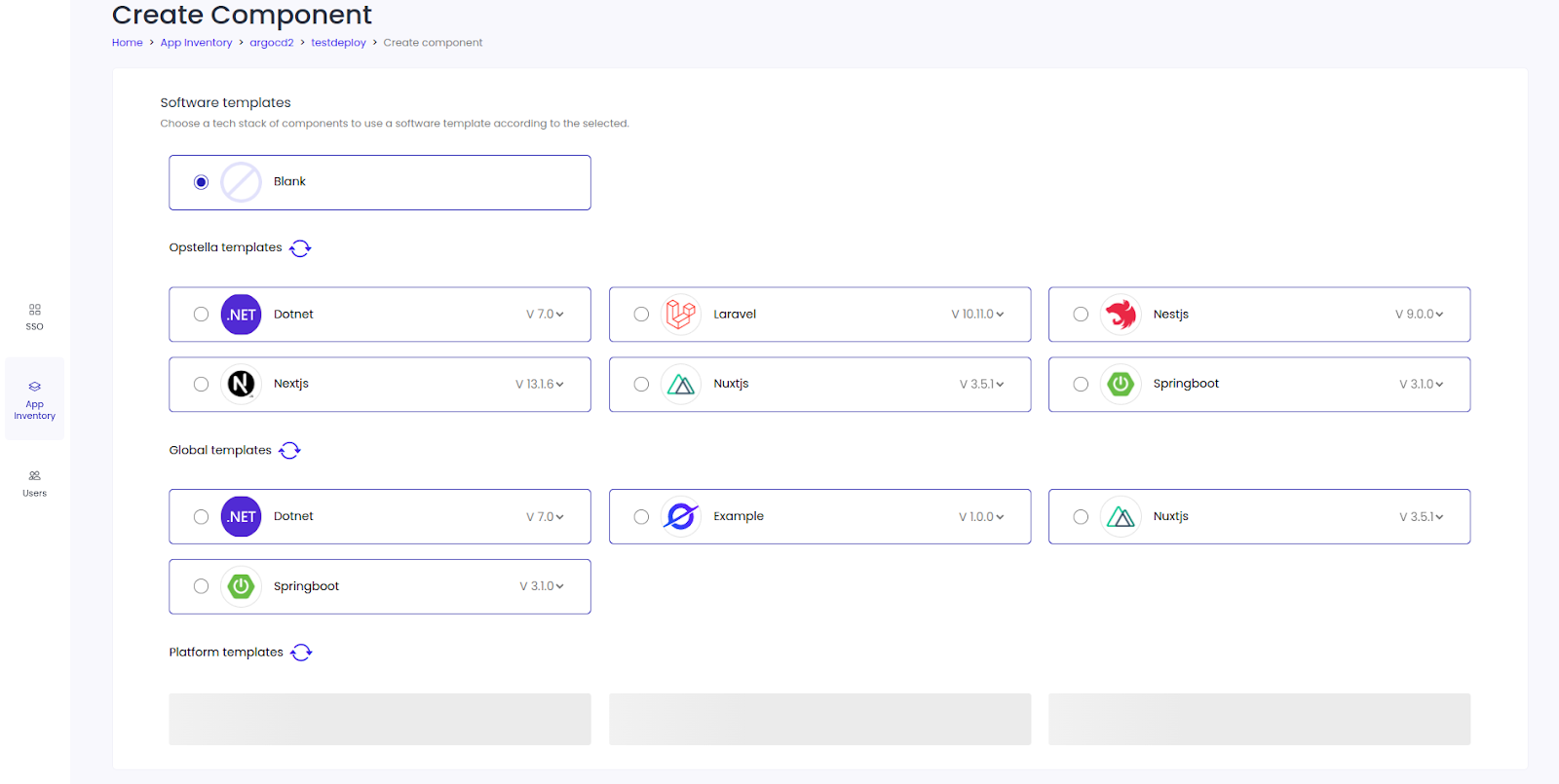The width and height of the screenshot is (1559, 784).
Task: Select the Blank template radio button
Action: tap(201, 182)
